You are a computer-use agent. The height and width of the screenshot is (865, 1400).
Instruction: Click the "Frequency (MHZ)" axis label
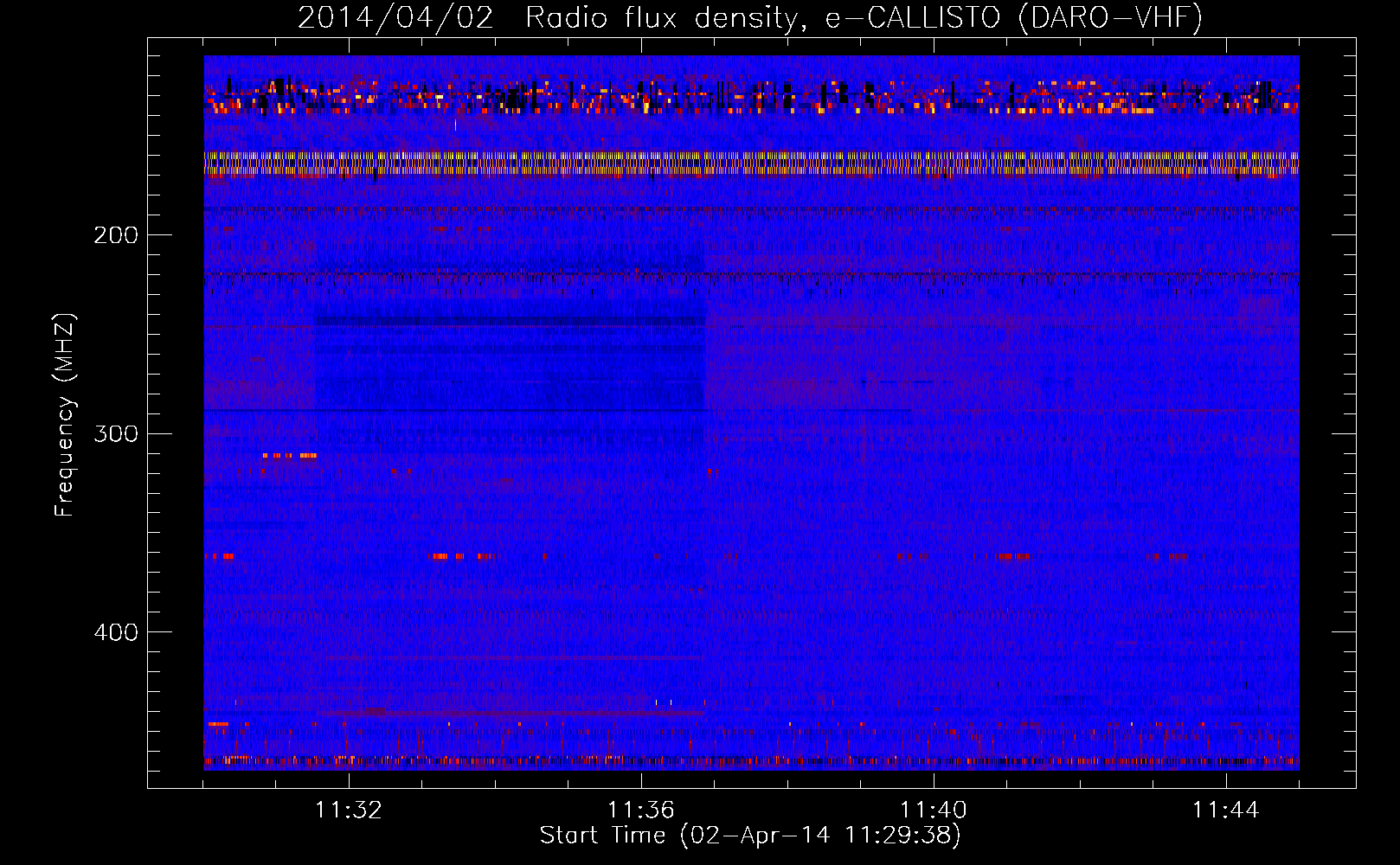(66, 415)
